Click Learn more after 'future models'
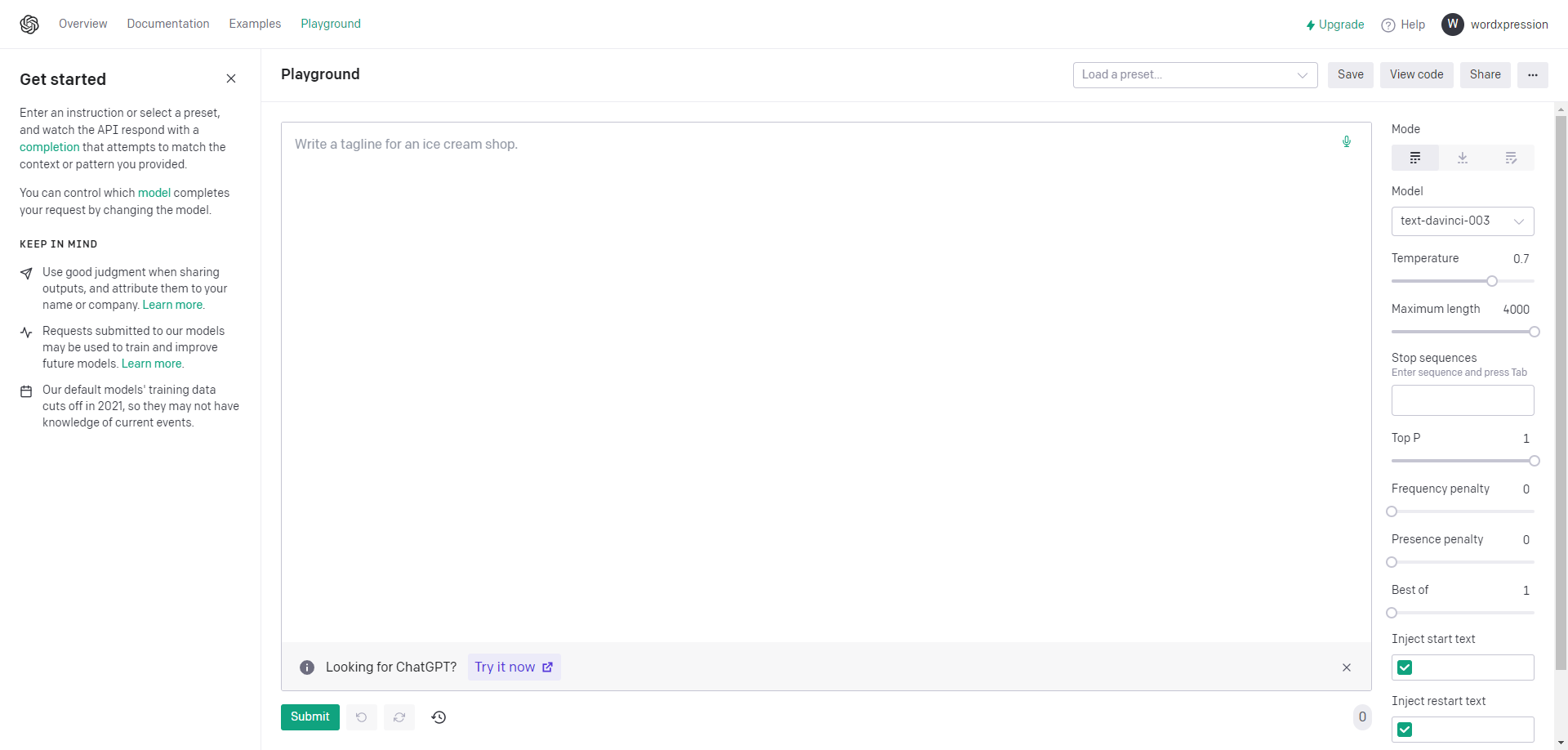The width and height of the screenshot is (1568, 750). point(152,364)
